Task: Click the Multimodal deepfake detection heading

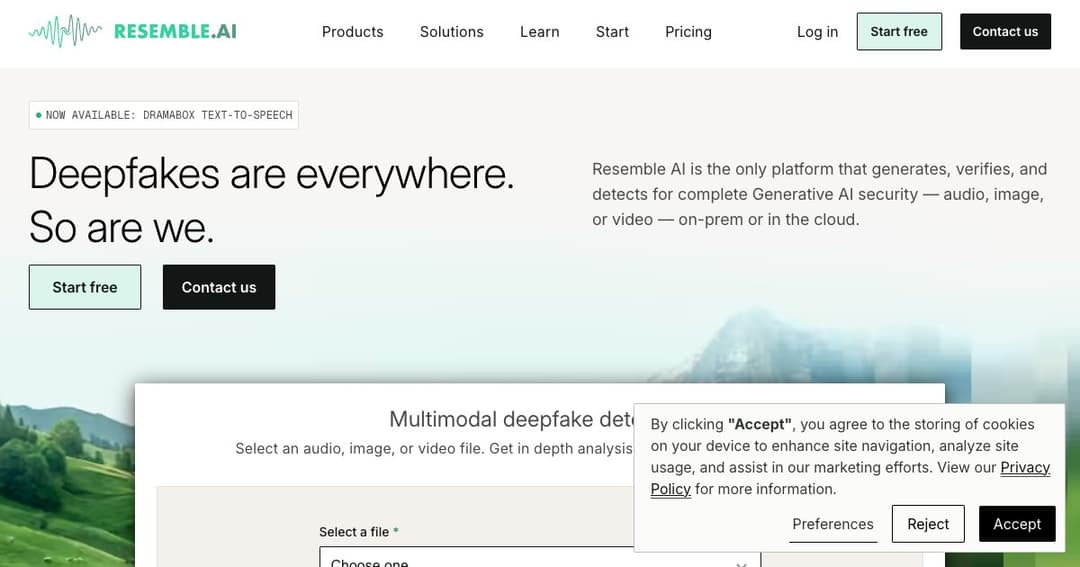Action: coord(512,419)
